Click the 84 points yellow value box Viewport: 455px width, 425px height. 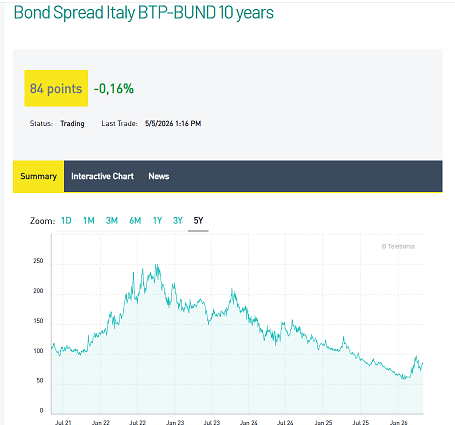click(56, 88)
